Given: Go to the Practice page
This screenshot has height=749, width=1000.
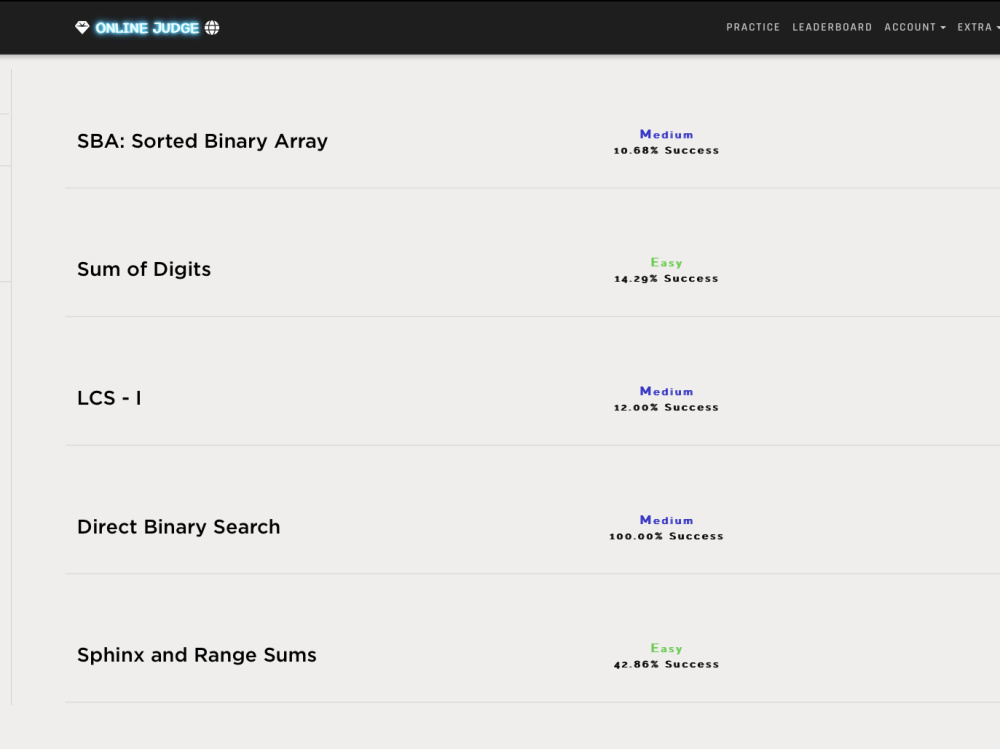Looking at the screenshot, I should (x=753, y=27).
